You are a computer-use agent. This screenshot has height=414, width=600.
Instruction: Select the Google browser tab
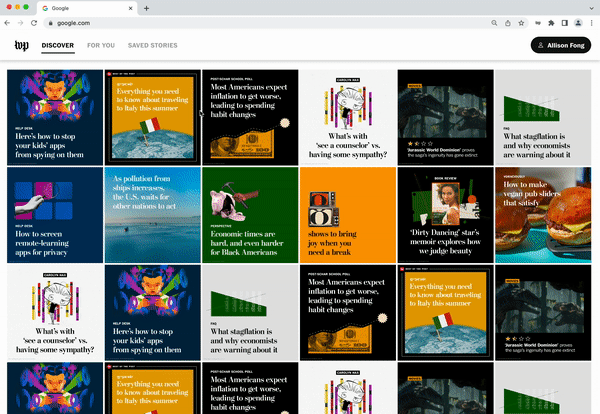(87, 8)
